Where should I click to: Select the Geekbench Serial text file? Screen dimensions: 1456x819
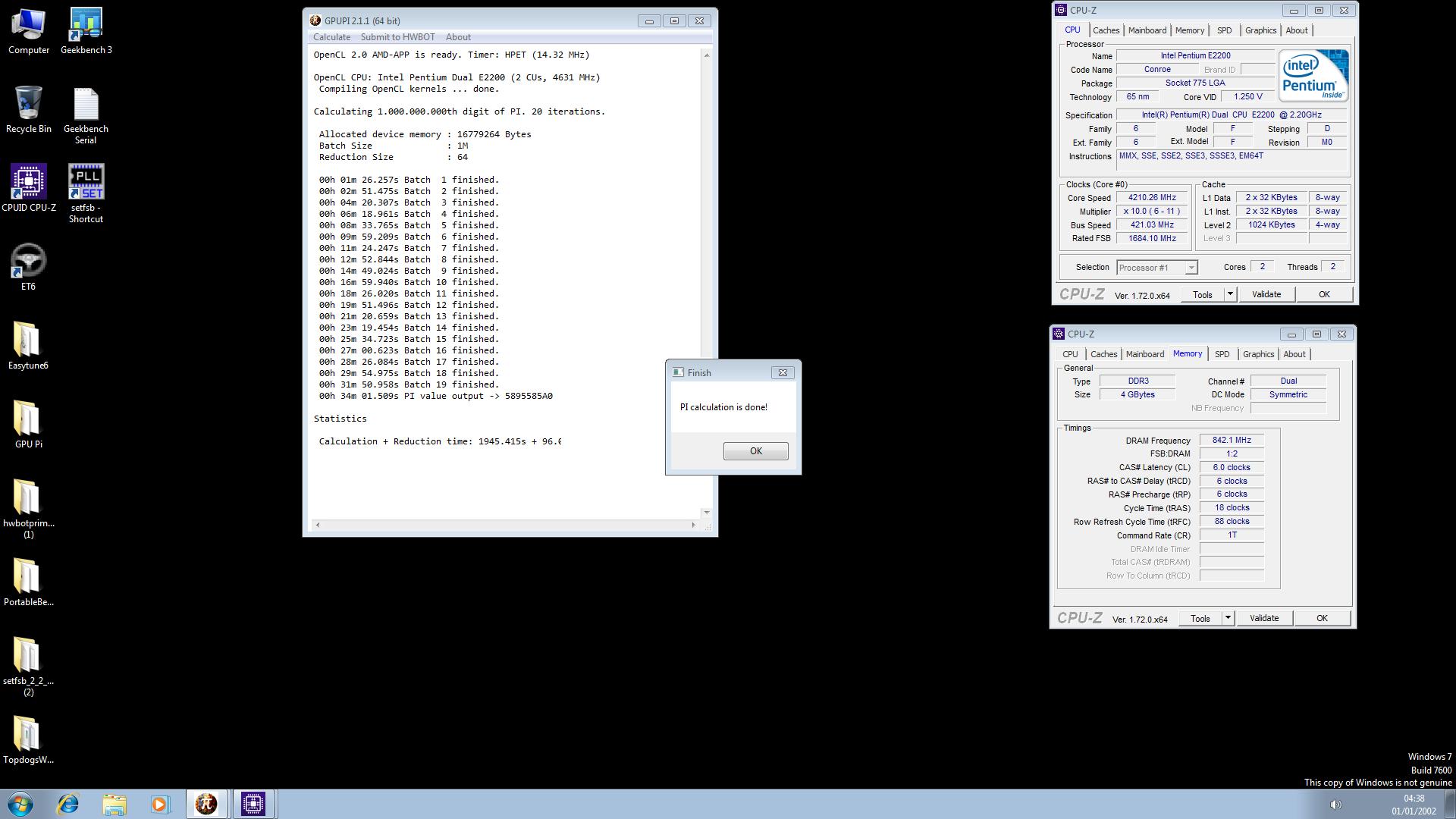click(86, 115)
